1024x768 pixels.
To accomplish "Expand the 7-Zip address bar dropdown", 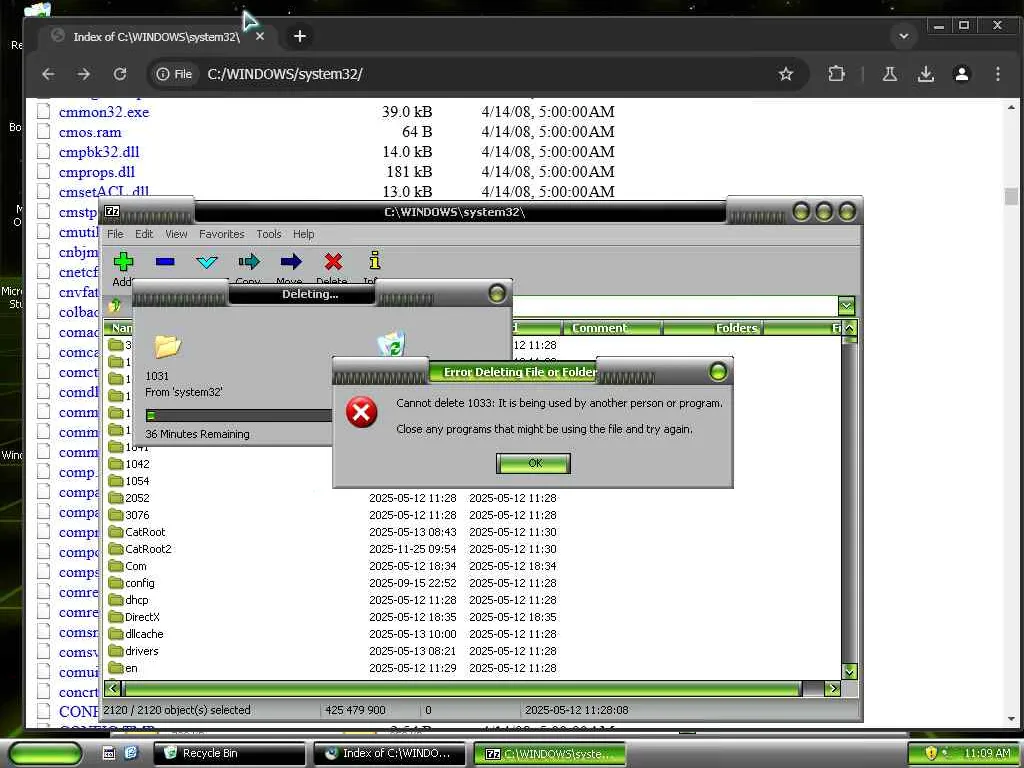I will tap(846, 306).
